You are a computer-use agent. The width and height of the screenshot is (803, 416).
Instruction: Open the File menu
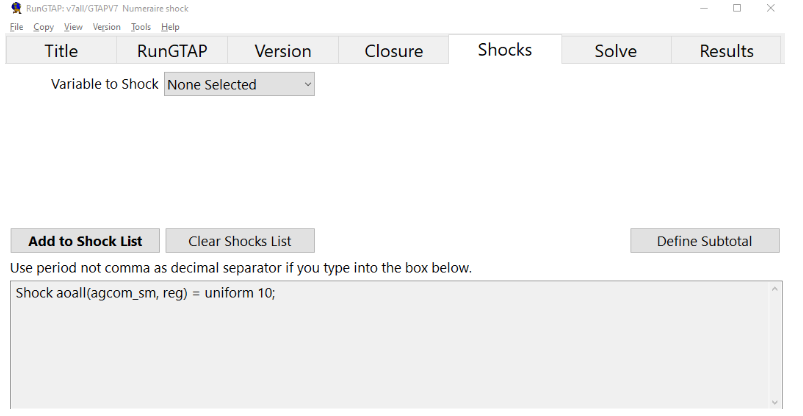[x=16, y=27]
